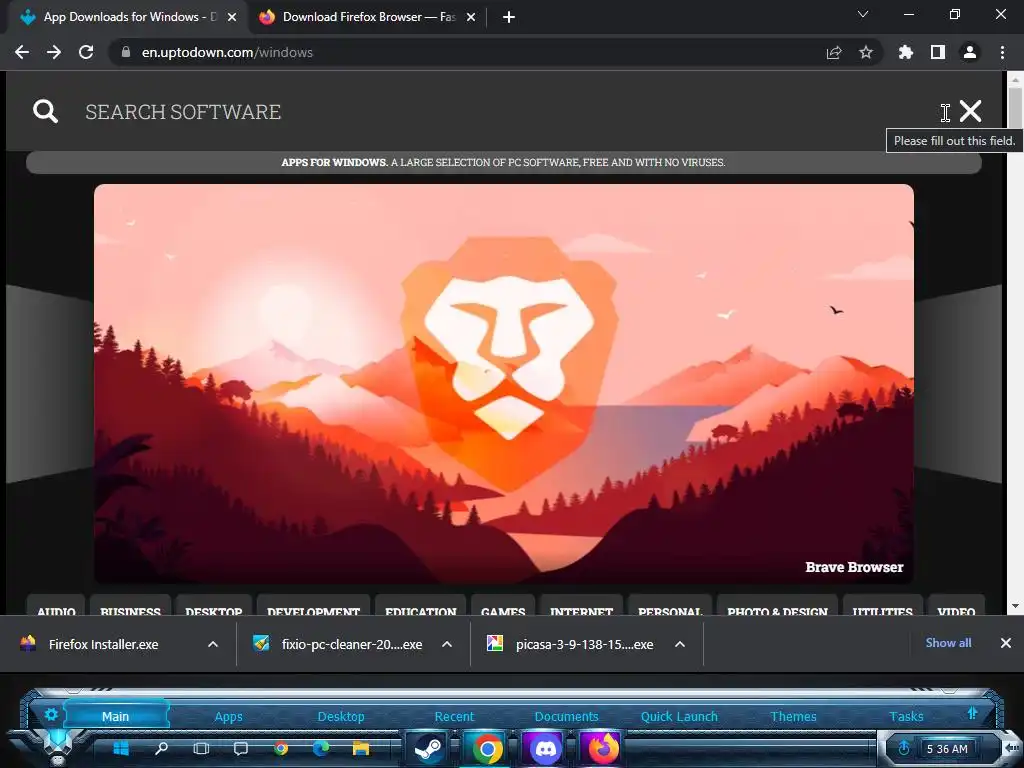Screen dimensions: 1024x768
Task: Click Show all downloads
Action: tap(948, 643)
